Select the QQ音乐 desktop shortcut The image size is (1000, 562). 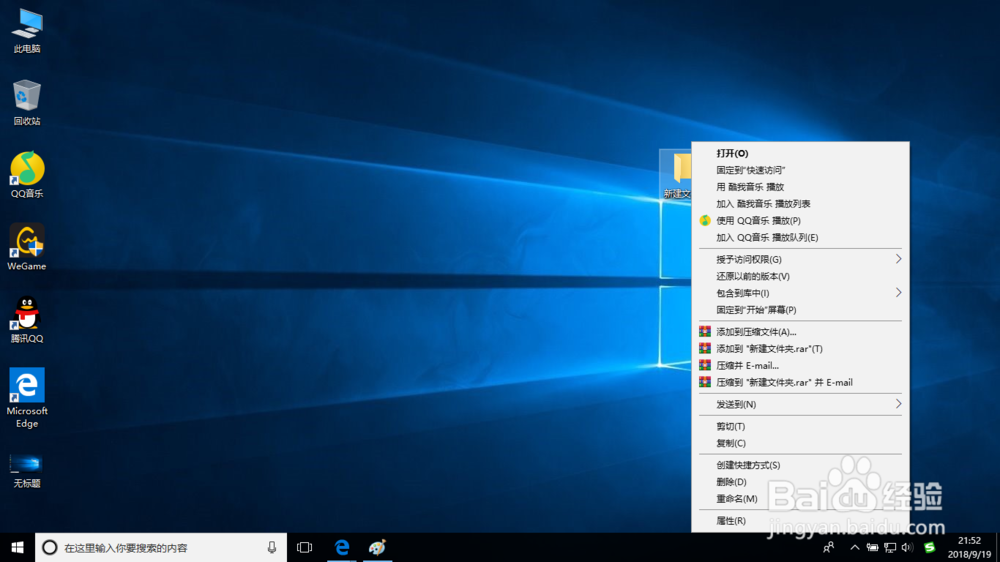27,175
